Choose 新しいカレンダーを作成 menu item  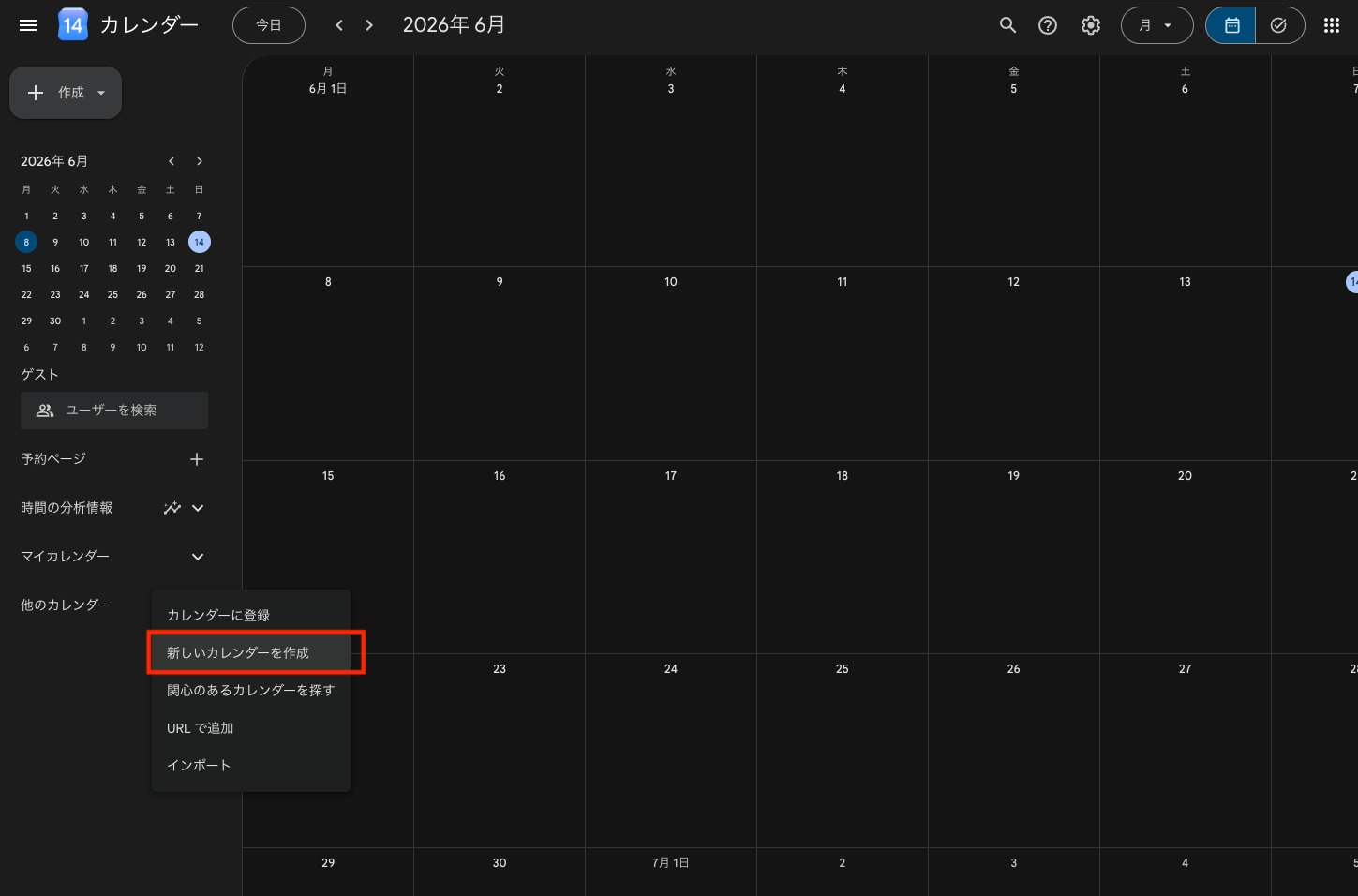point(251,652)
